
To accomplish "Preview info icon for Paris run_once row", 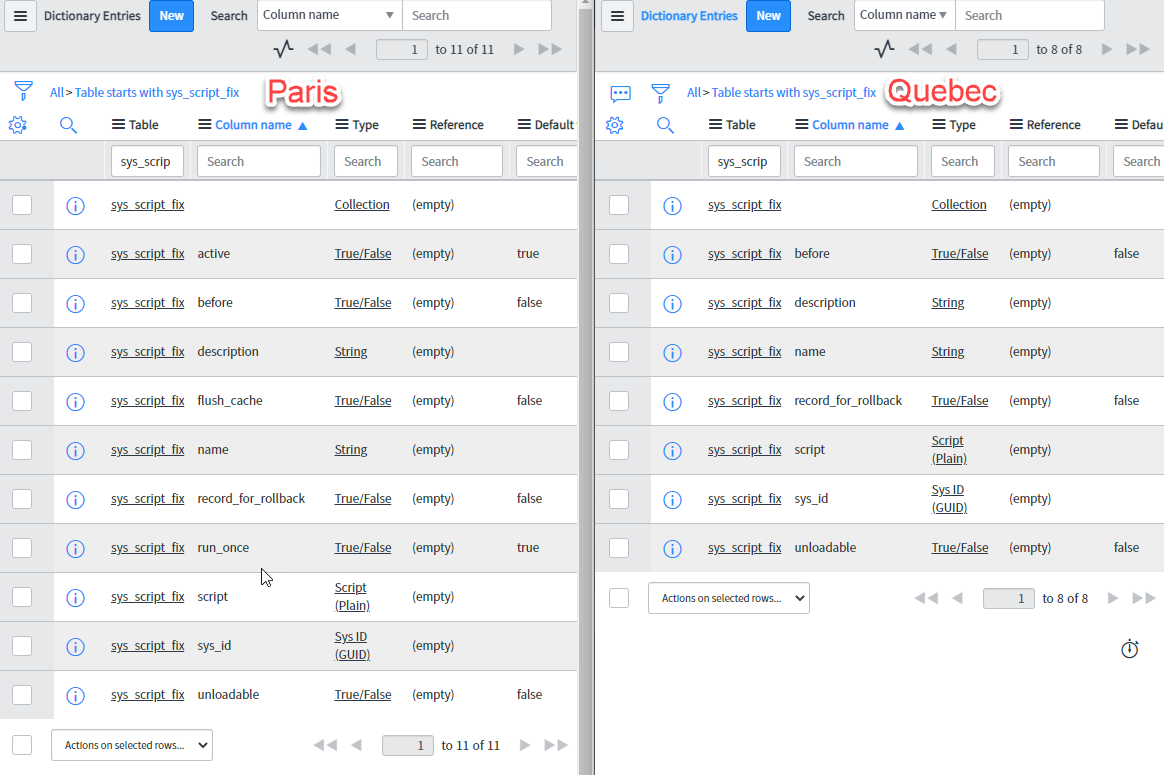I will pyautogui.click(x=75, y=549).
